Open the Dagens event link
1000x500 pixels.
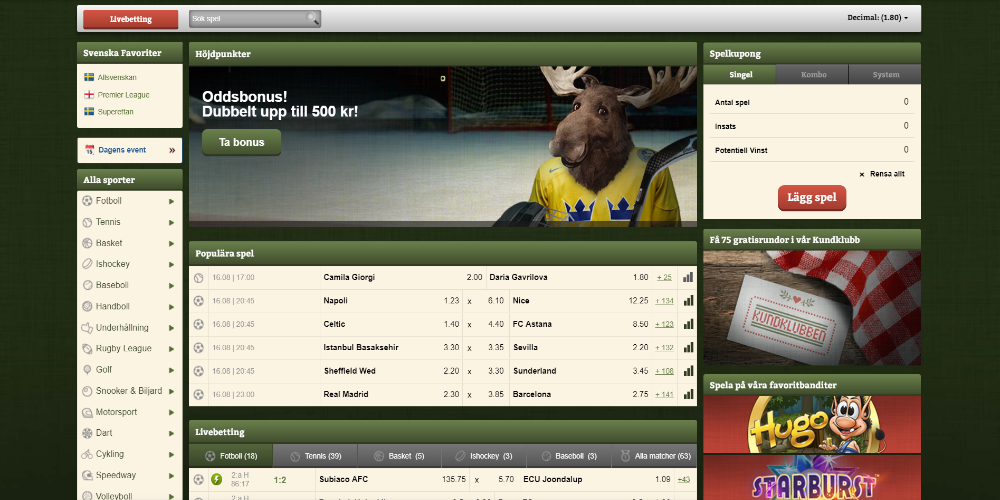click(130, 151)
